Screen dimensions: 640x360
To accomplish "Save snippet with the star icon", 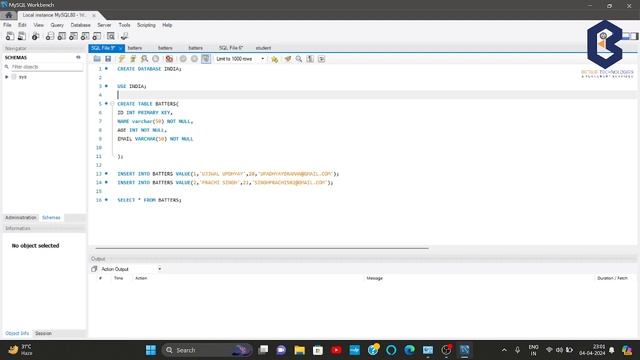I will click(x=274, y=59).
